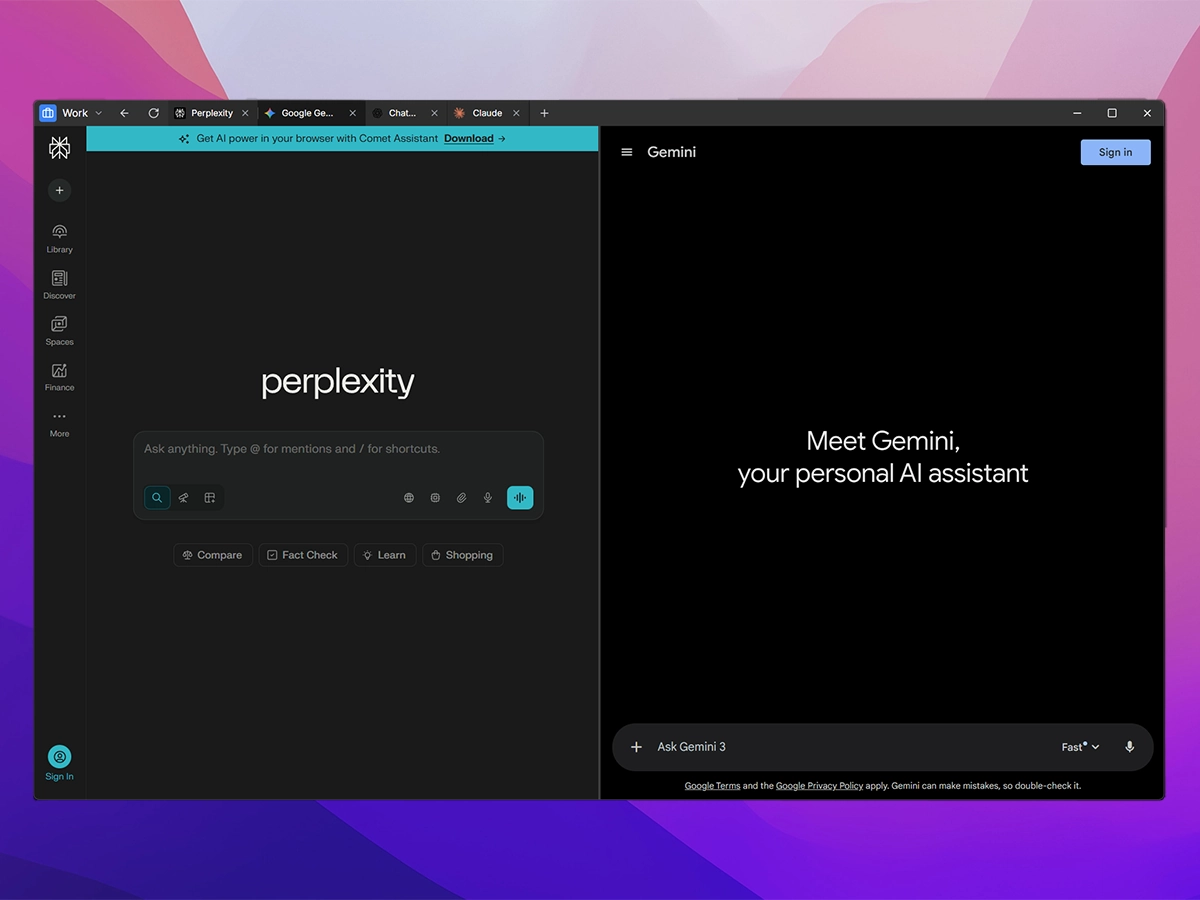Open Perplexity Labs mode icon

click(x=209, y=497)
